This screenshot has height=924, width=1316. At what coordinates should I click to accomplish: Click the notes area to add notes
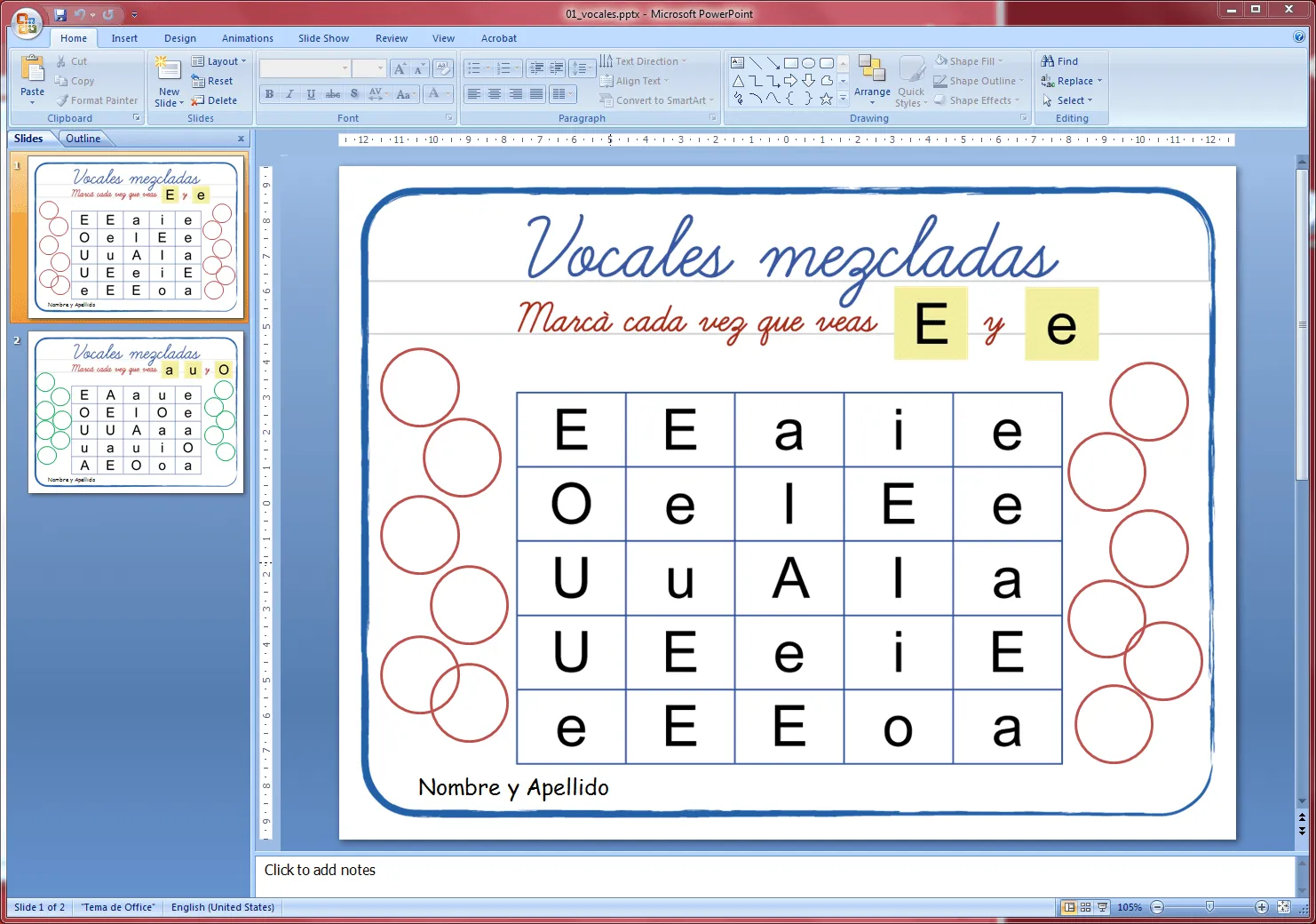[x=774, y=874]
